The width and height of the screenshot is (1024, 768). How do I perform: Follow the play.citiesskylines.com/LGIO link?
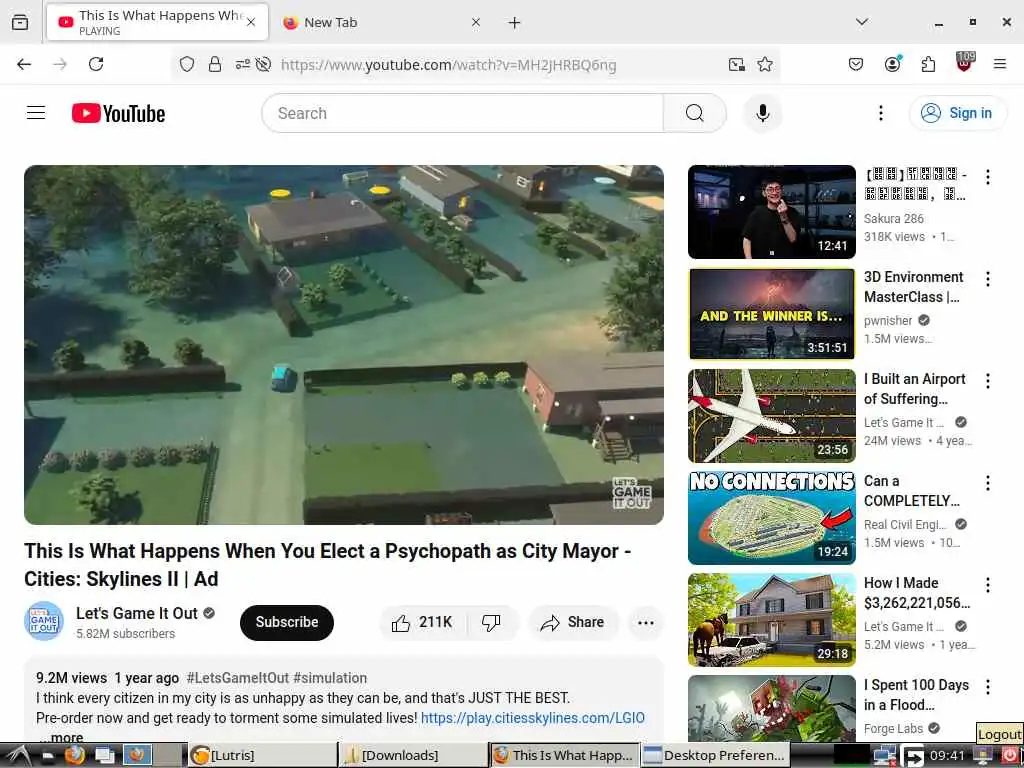click(x=532, y=718)
